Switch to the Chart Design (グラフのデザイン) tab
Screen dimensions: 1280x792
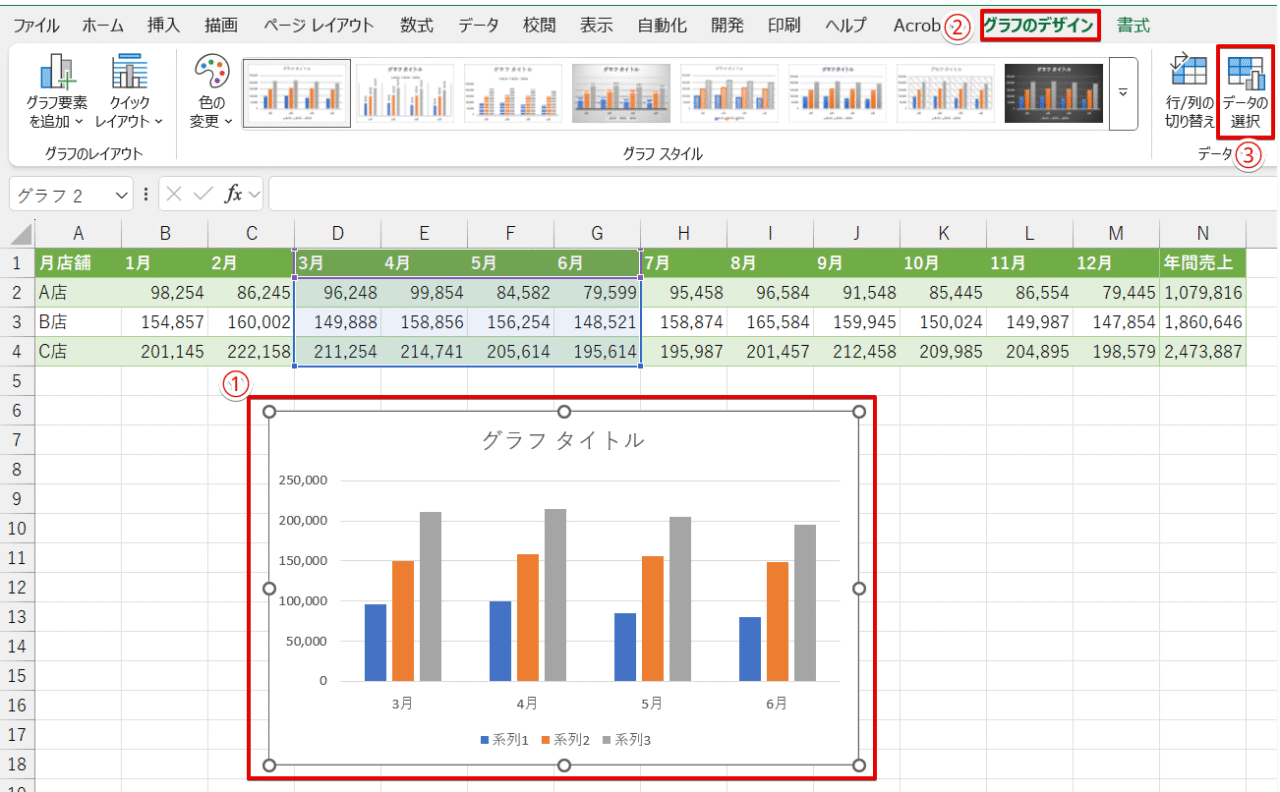(1038, 26)
